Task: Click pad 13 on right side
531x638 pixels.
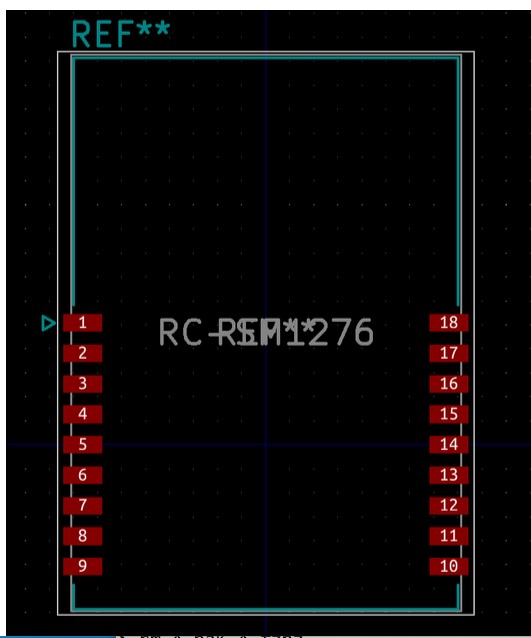Action: (x=449, y=475)
